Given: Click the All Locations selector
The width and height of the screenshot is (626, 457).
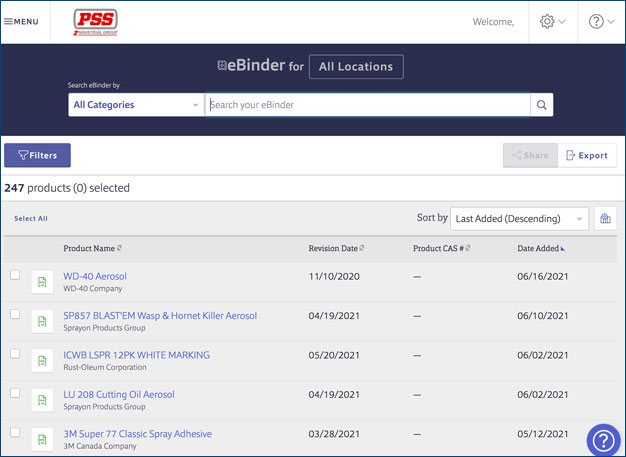Looking at the screenshot, I should (x=356, y=67).
